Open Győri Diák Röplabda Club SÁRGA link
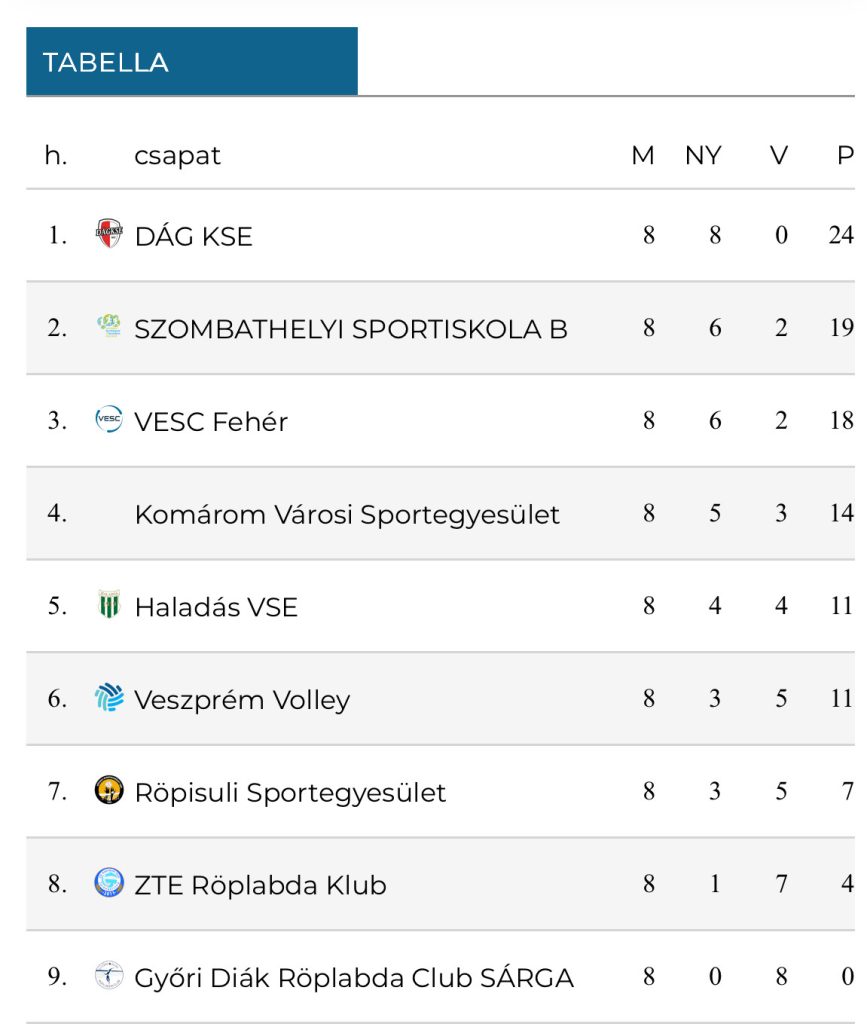 tap(354, 978)
